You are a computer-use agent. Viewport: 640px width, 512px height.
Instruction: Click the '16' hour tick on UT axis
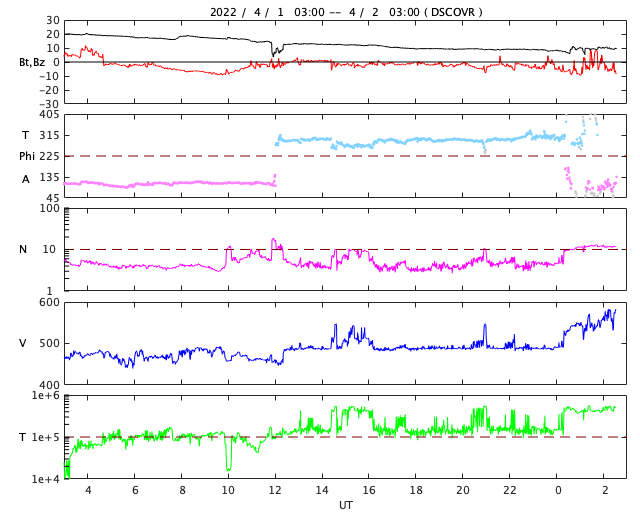(369, 490)
